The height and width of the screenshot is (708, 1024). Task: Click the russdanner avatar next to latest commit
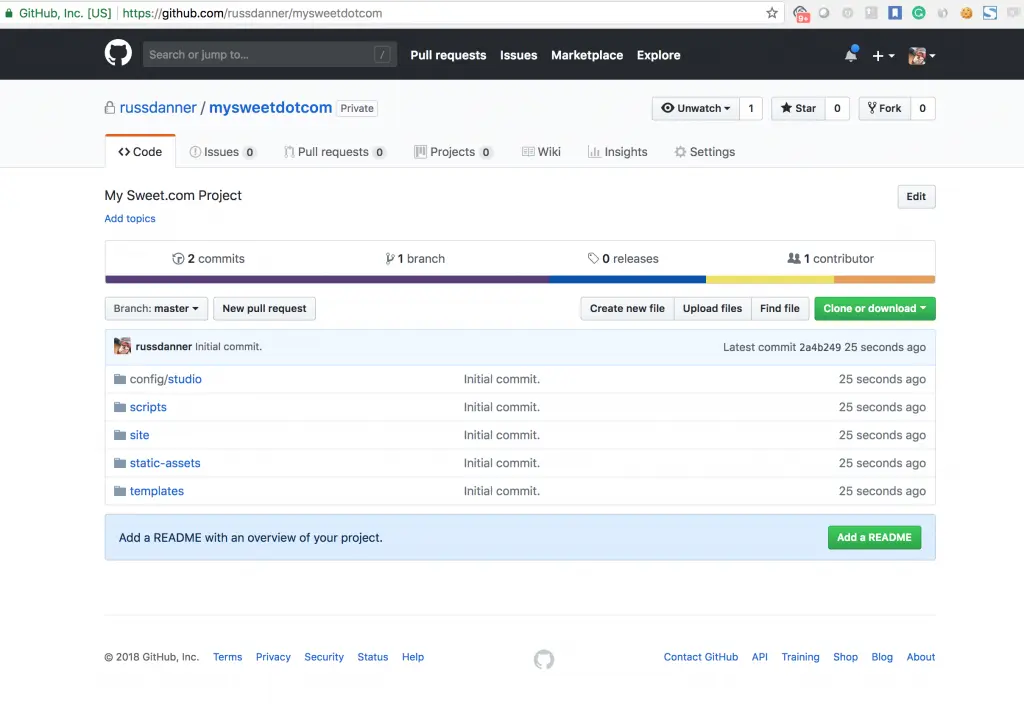(x=122, y=347)
